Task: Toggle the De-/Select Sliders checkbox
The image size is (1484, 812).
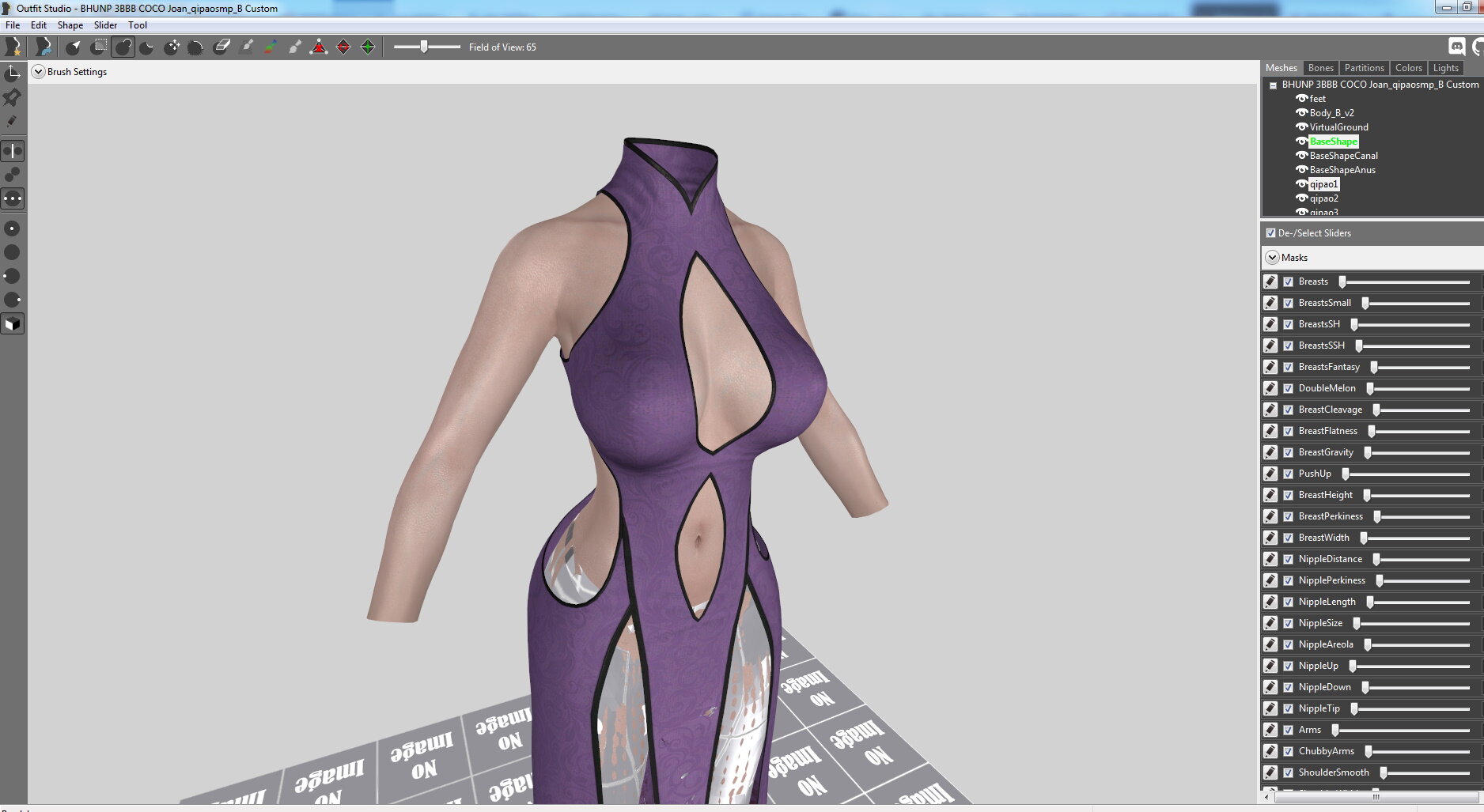Action: coord(1270,233)
